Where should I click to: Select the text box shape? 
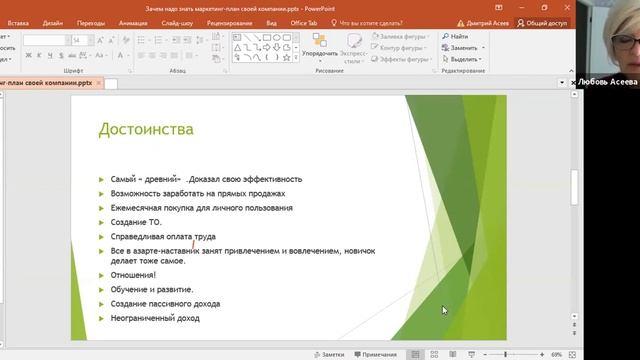pyautogui.click(x=237, y=38)
